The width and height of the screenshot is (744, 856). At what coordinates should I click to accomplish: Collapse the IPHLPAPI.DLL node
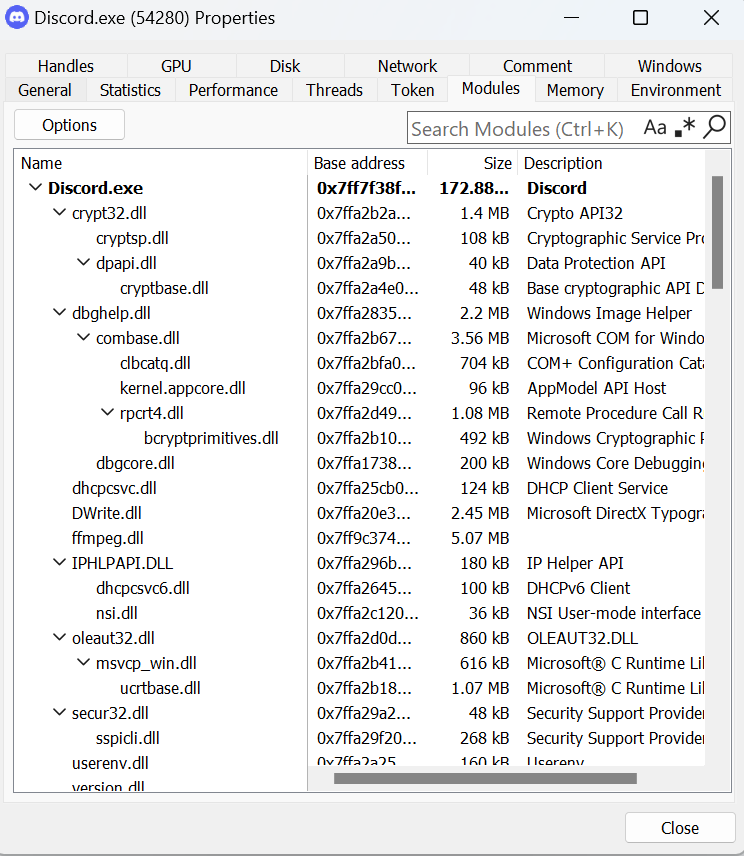pos(59,563)
